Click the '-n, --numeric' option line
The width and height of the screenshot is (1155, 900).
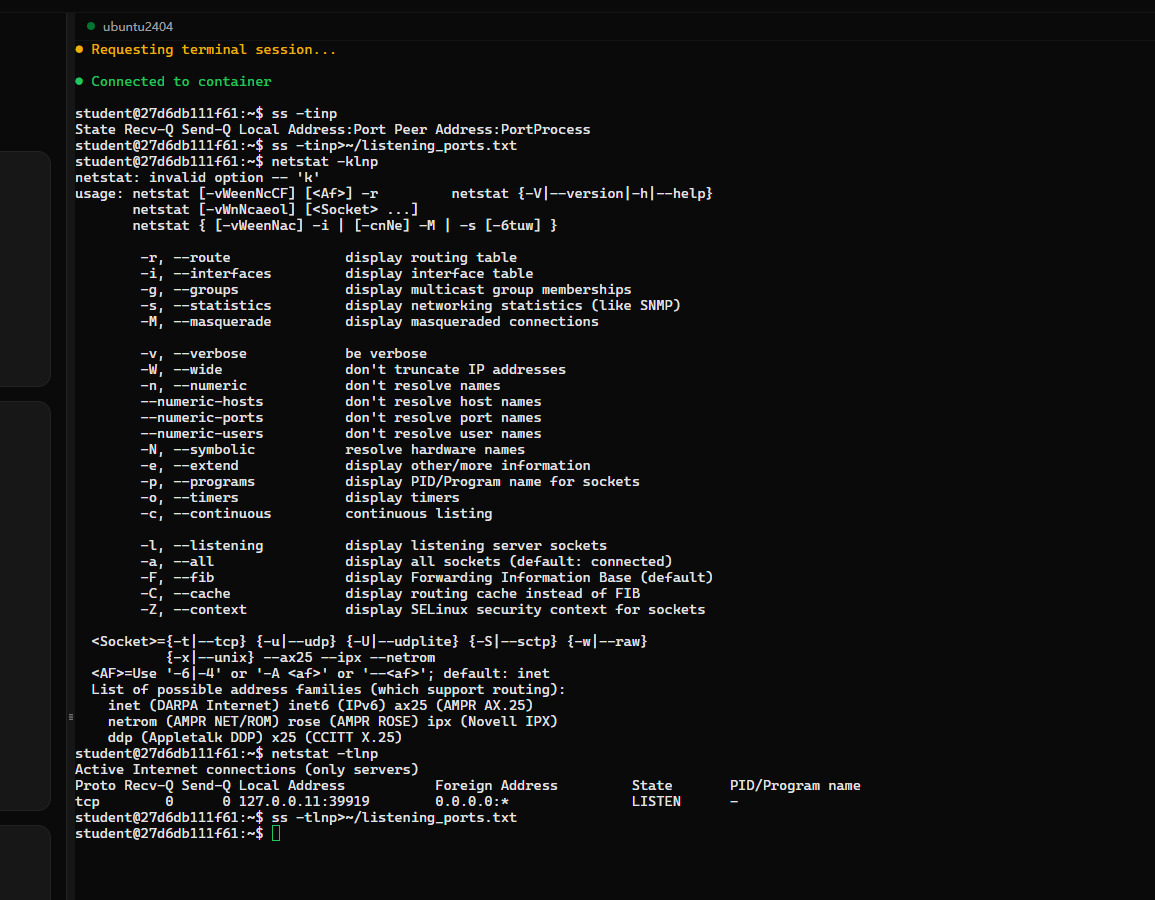[320, 385]
